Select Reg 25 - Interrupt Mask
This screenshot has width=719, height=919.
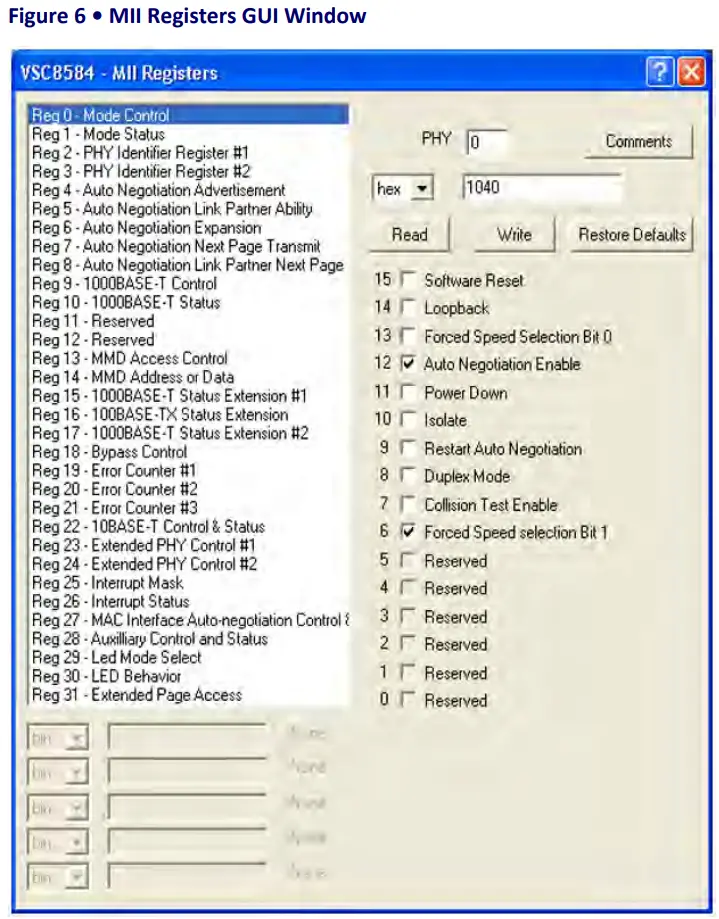(x=189, y=583)
